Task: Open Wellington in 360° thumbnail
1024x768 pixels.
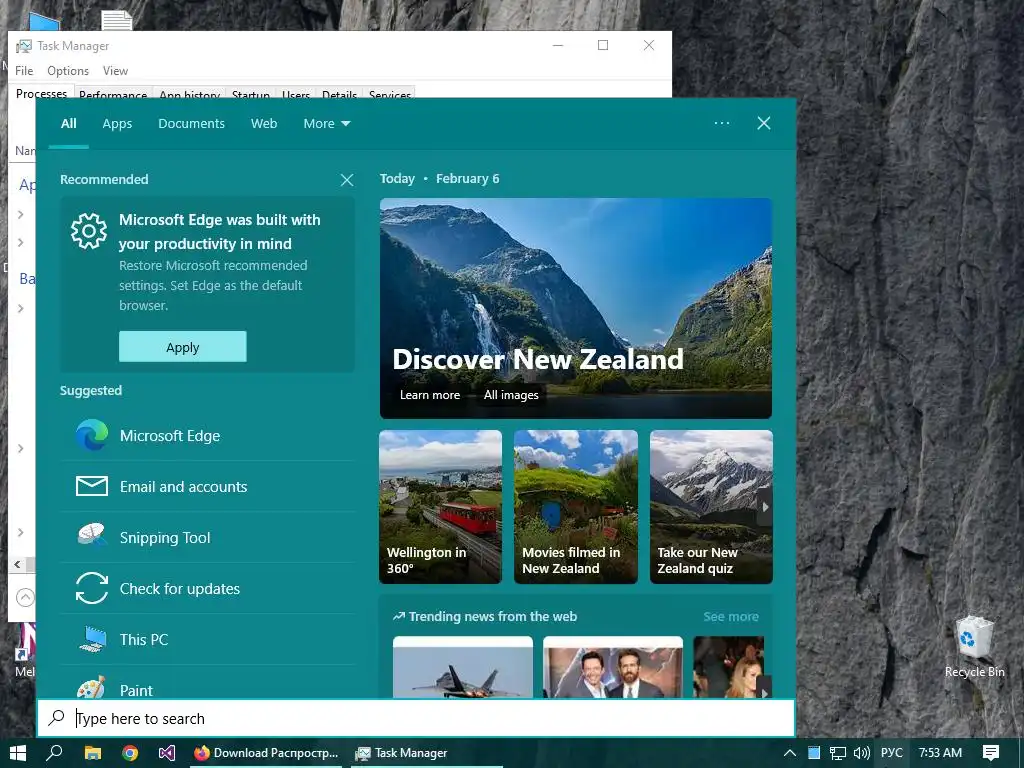Action: pyautogui.click(x=441, y=507)
